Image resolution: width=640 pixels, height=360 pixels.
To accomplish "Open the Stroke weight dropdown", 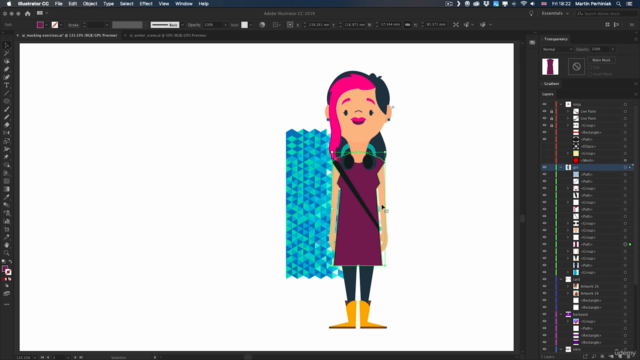I will pos(107,25).
